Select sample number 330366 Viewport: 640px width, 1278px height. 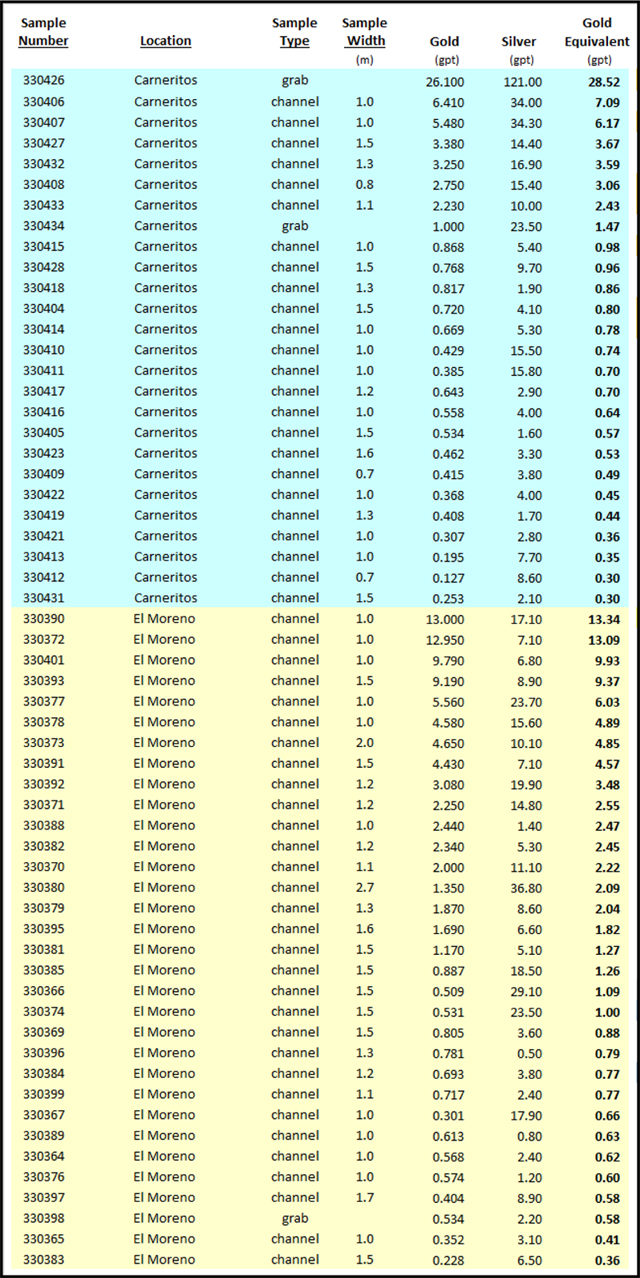tap(44, 990)
